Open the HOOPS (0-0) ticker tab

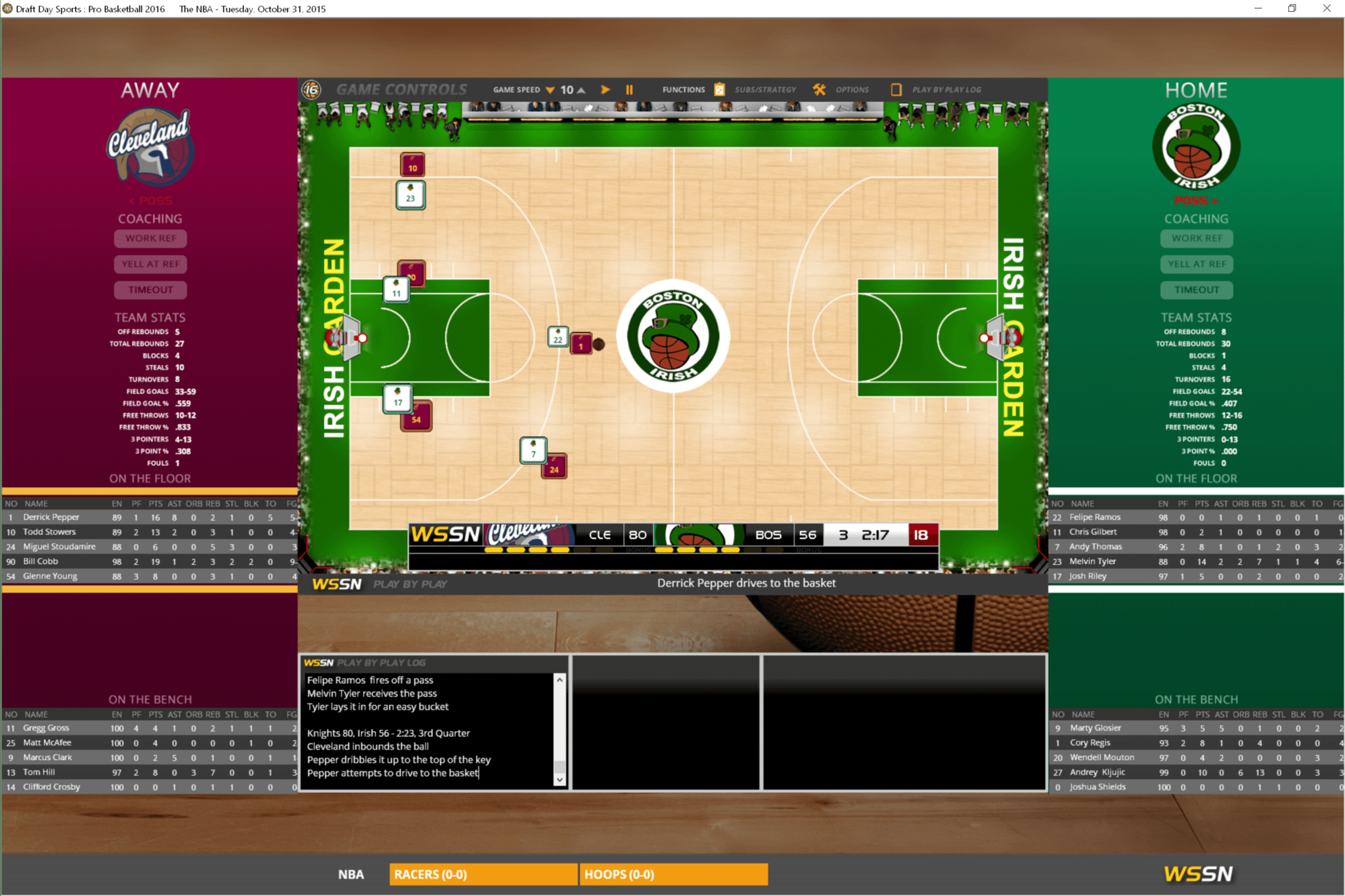coord(674,874)
